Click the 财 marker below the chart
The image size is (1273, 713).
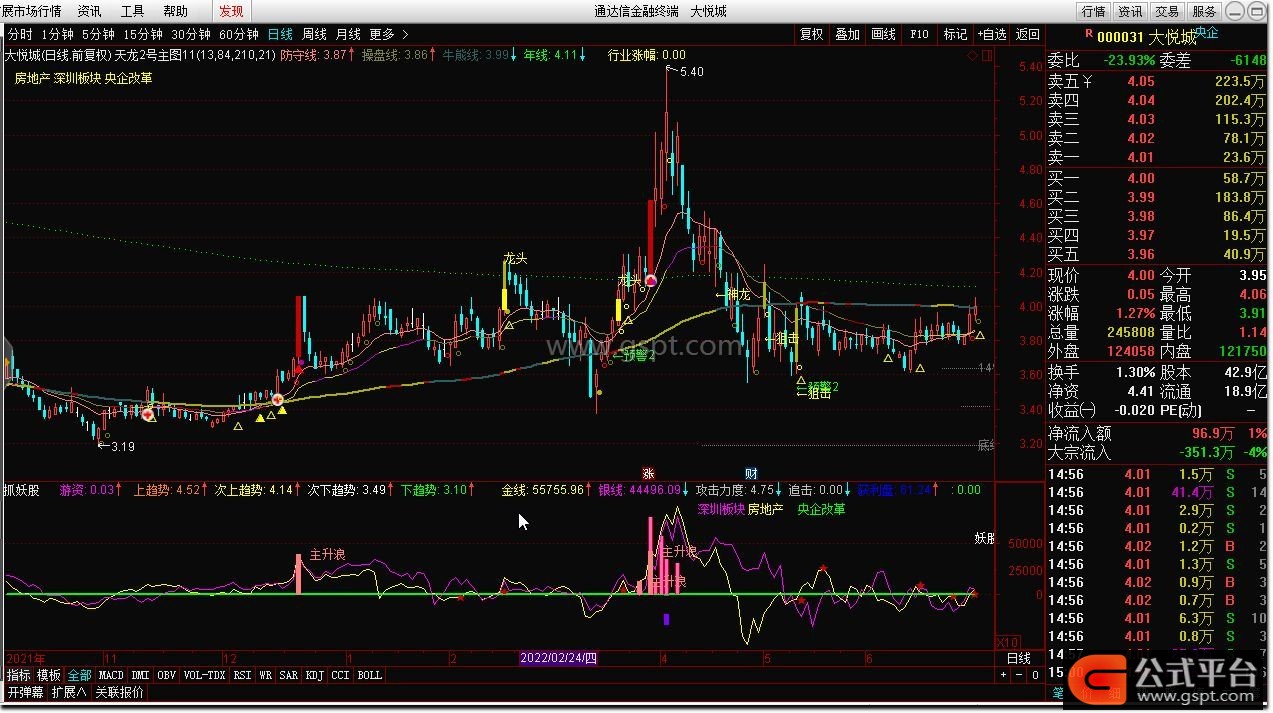[751, 473]
